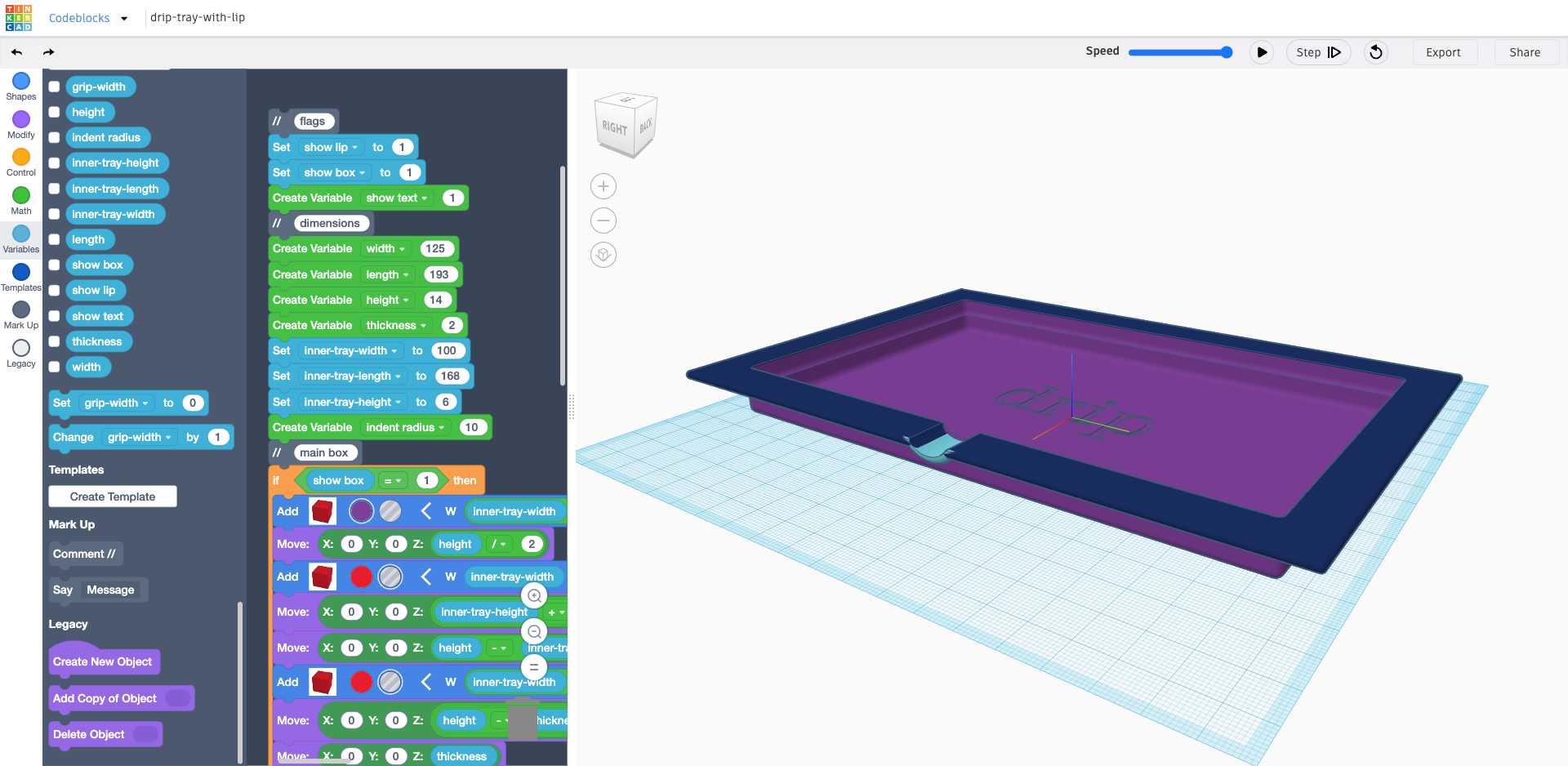Play the codeblocks program
This screenshot has width=1568, height=766.
tap(1262, 52)
